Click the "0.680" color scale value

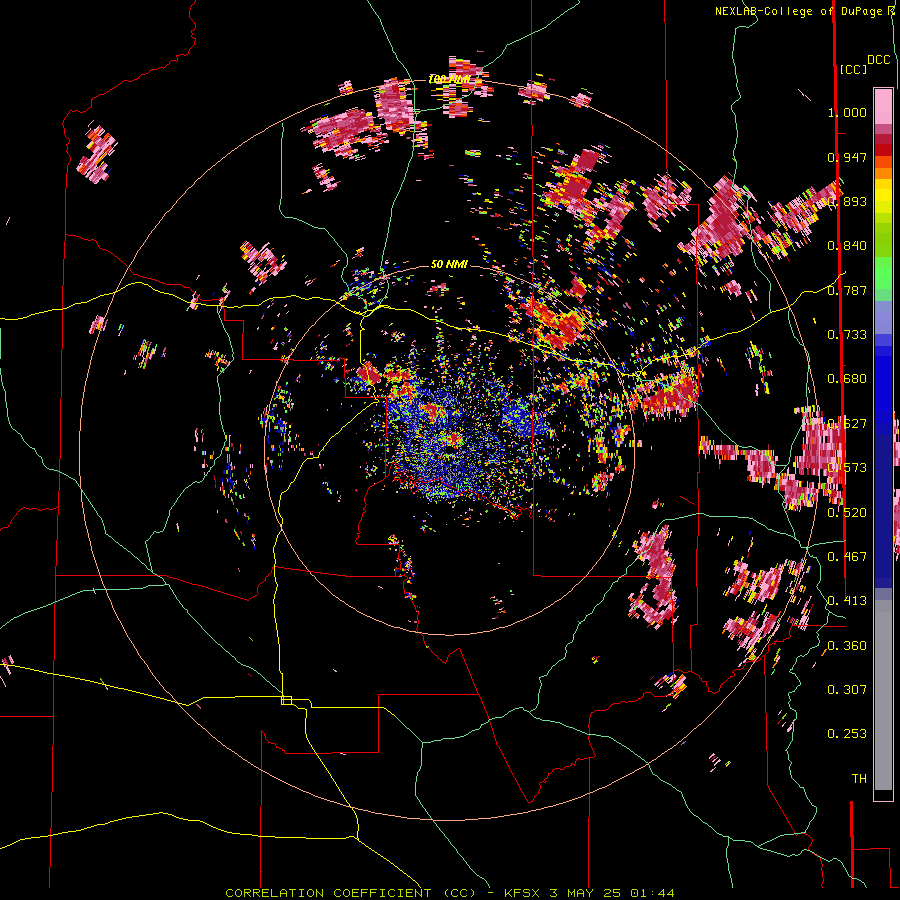tap(847, 379)
